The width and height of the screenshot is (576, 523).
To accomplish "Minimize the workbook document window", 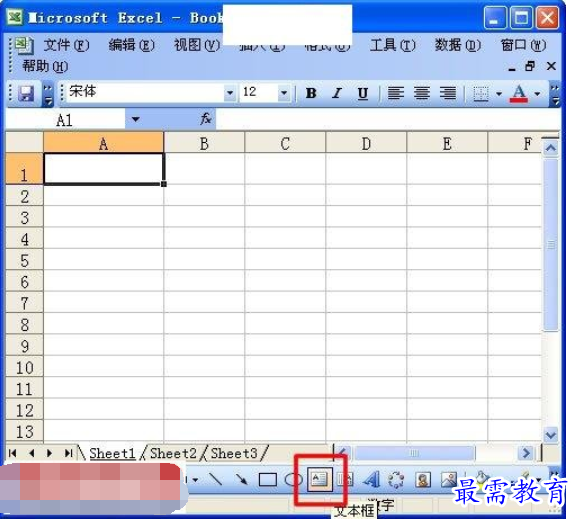I will coord(512,68).
